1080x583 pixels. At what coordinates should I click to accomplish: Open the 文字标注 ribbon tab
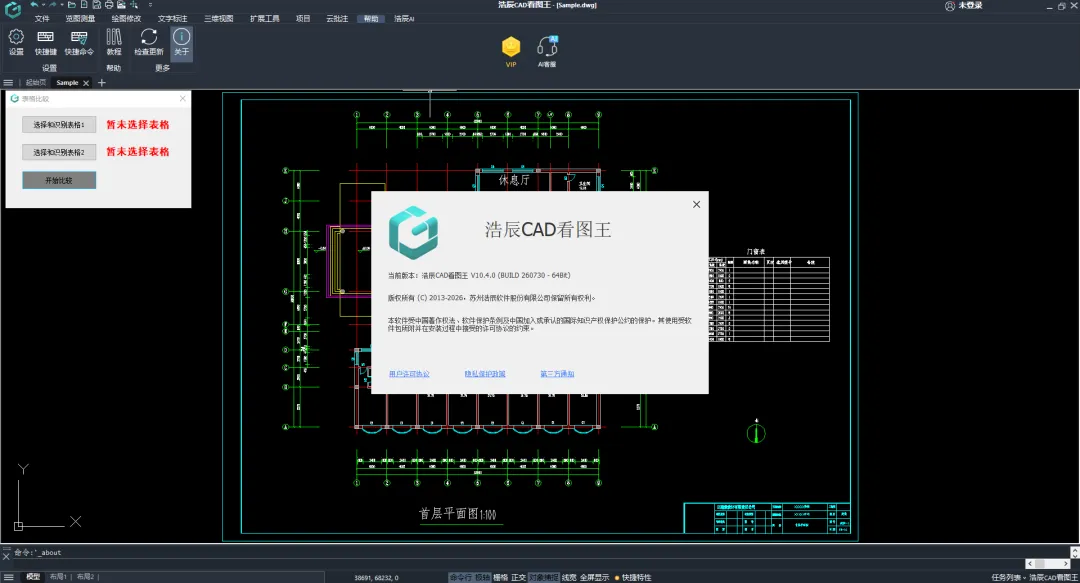pyautogui.click(x=172, y=19)
